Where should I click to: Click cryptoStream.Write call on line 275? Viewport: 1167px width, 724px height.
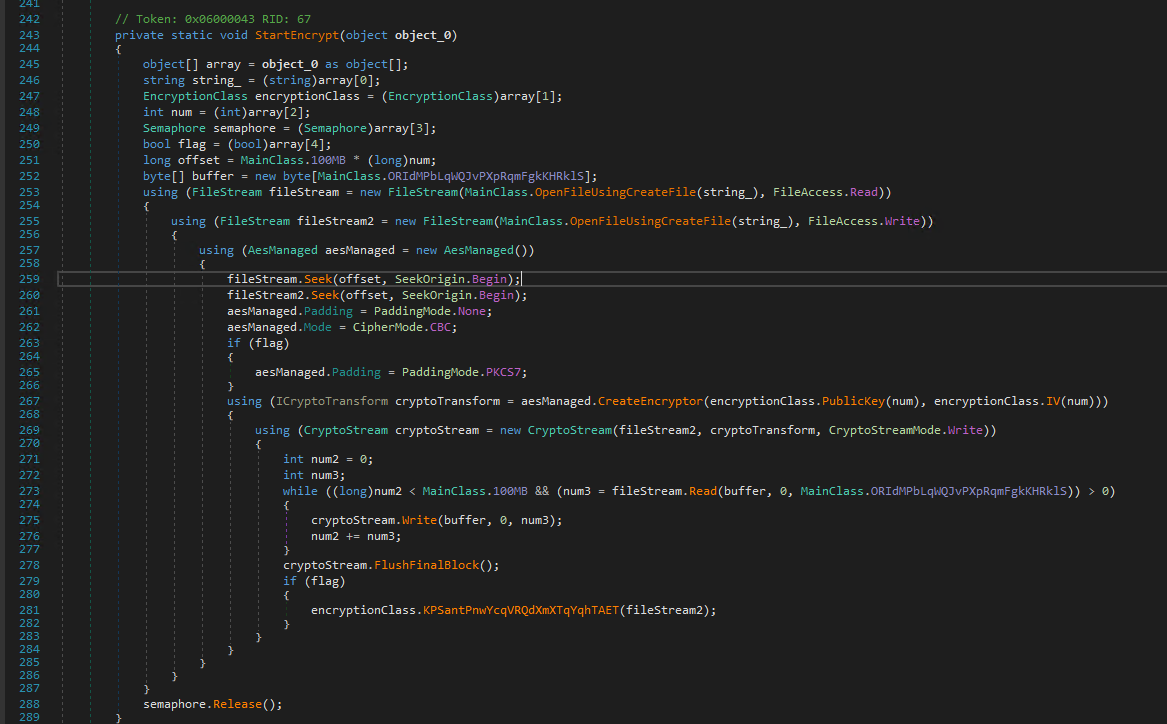tap(374, 521)
